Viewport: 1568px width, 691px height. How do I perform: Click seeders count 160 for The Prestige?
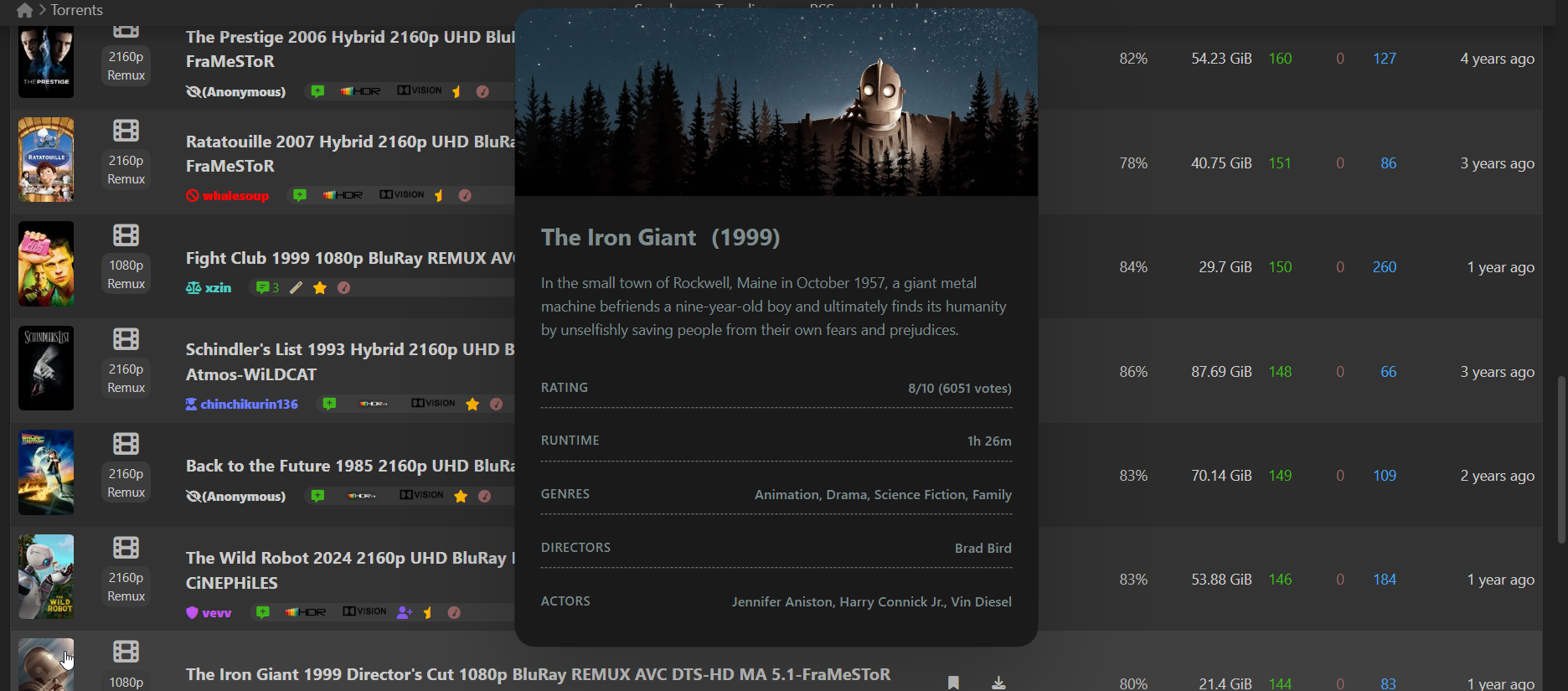(1280, 59)
